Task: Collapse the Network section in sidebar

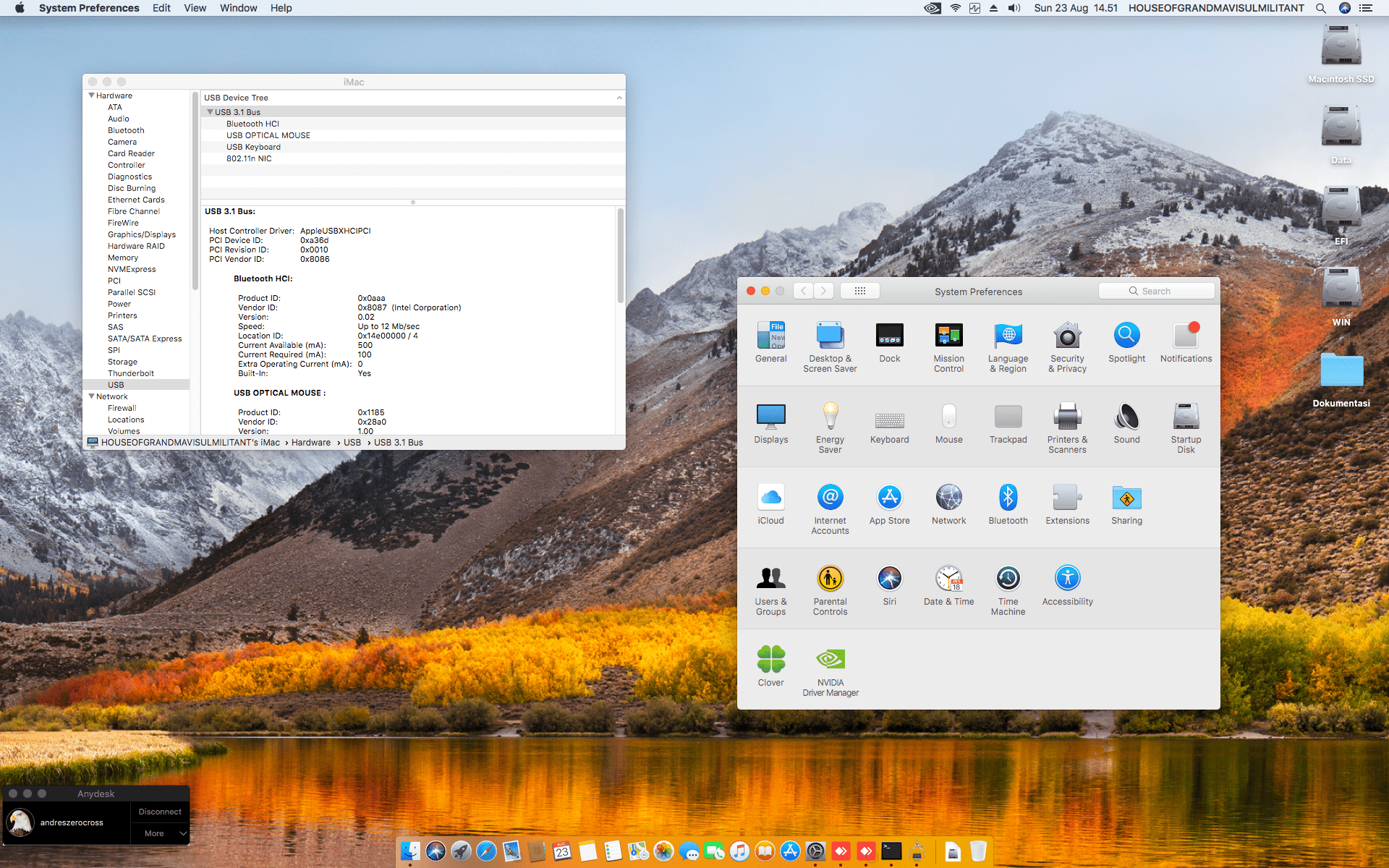Action: 92,396
